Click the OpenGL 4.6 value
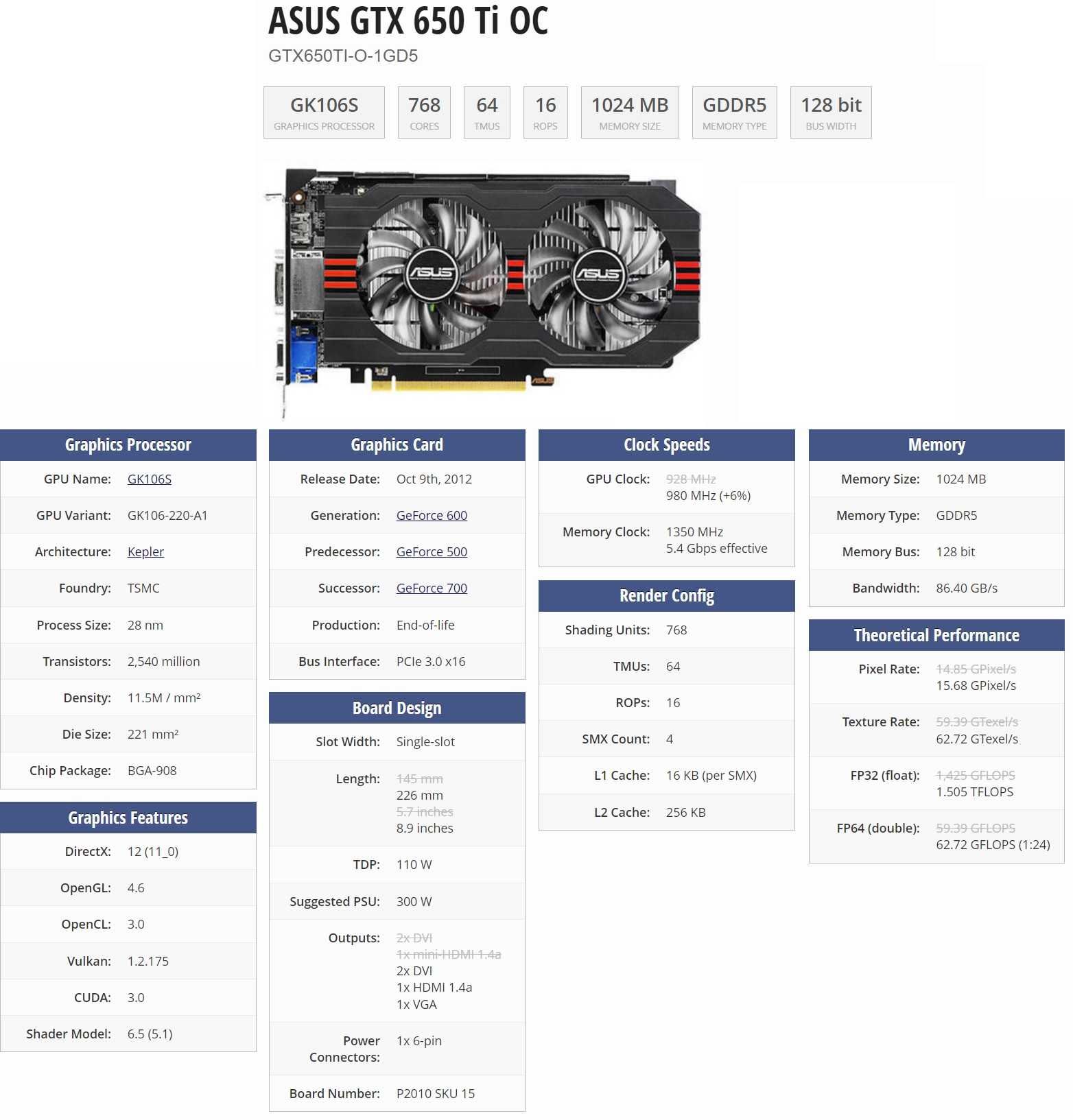 pyautogui.click(x=136, y=887)
